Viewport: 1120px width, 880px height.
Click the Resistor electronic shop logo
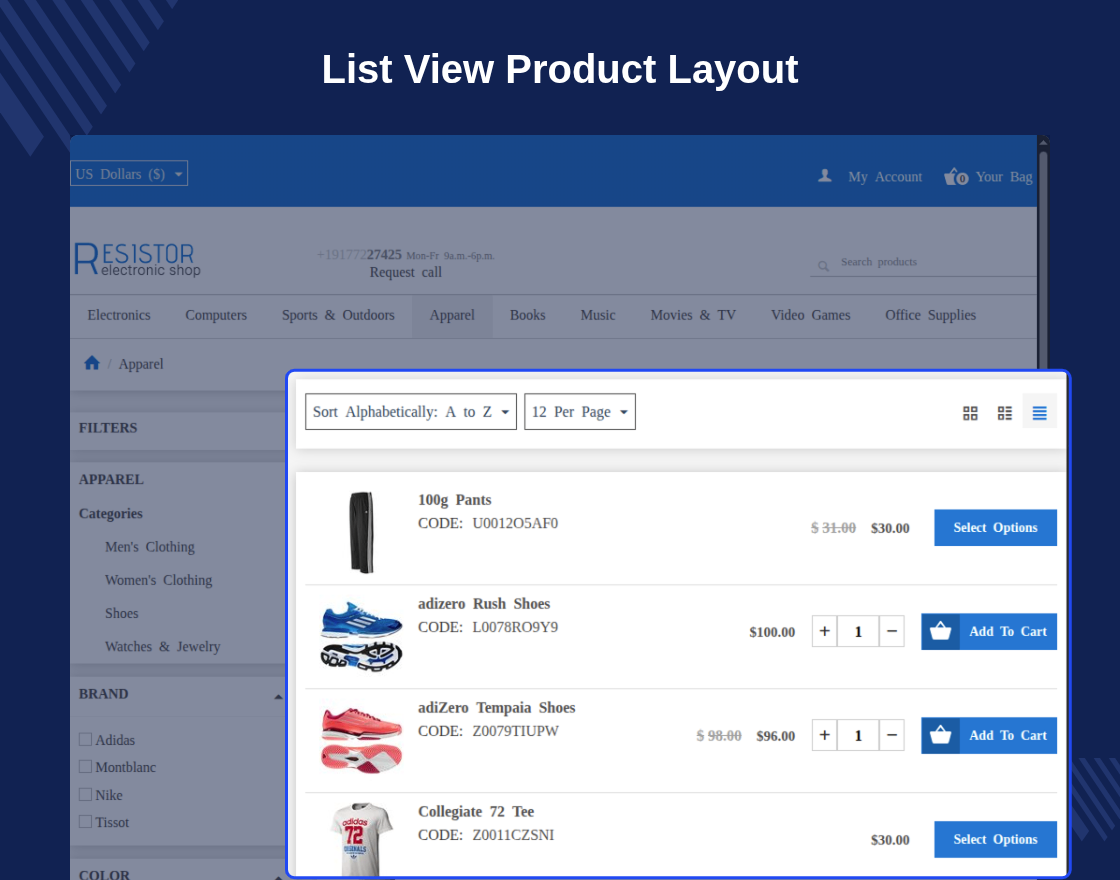pos(137,259)
